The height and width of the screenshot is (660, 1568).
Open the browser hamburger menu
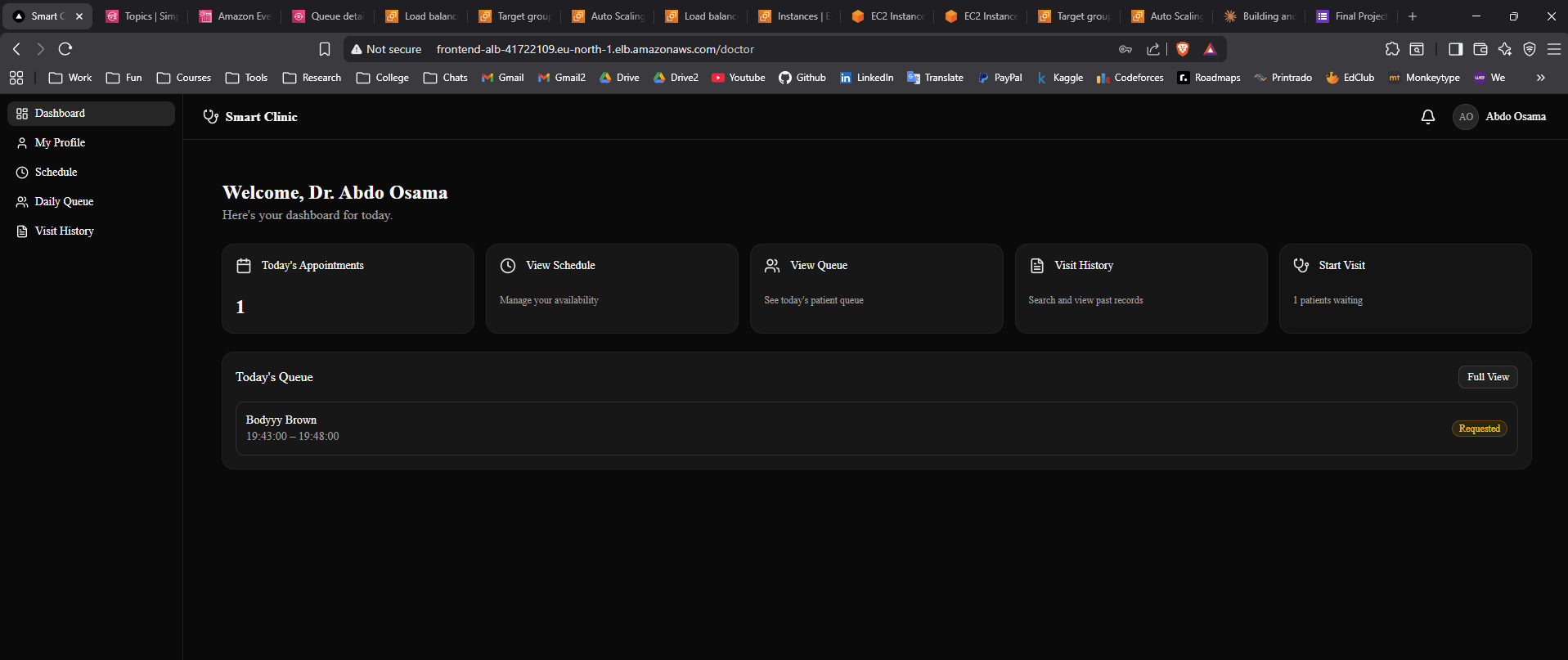pyautogui.click(x=1554, y=49)
